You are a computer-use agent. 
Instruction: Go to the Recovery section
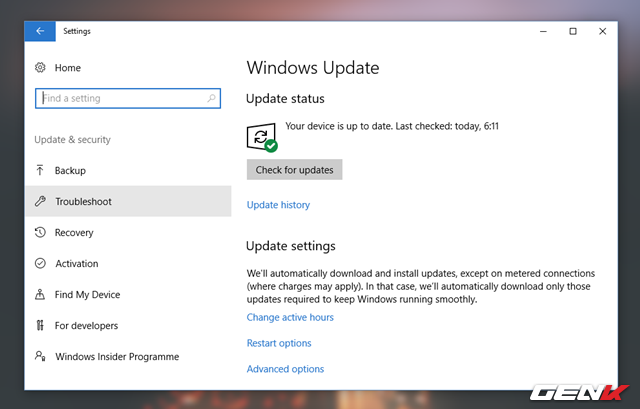tap(129, 232)
